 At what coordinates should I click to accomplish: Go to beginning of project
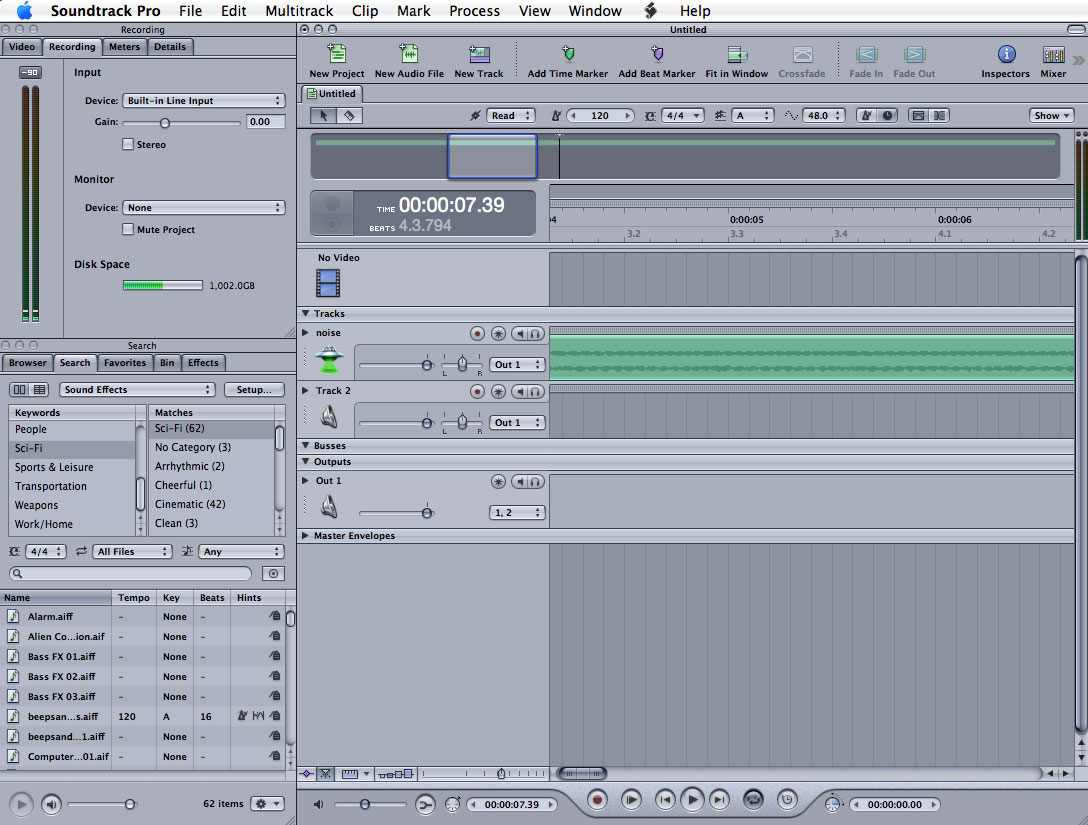point(665,800)
